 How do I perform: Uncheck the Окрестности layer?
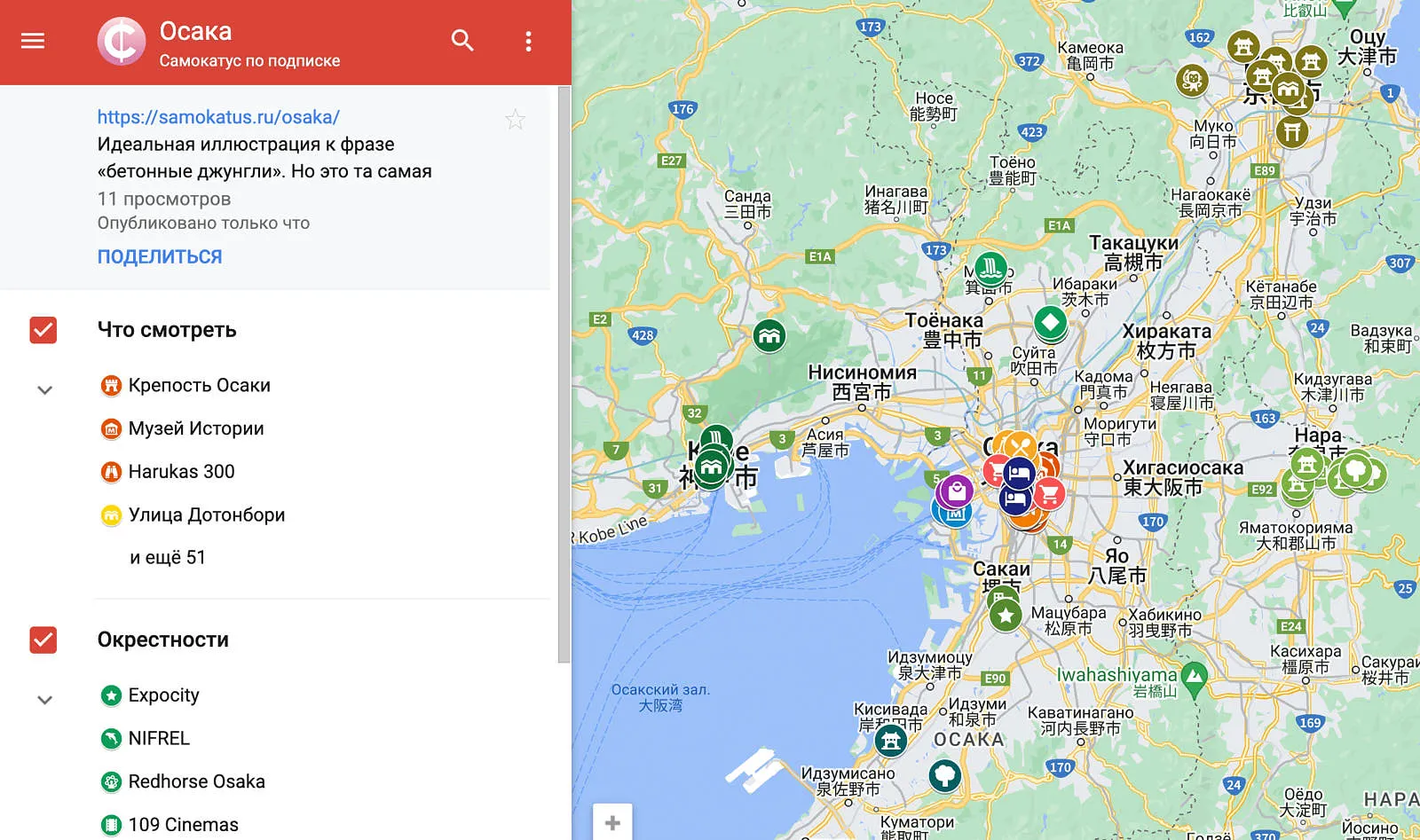pyautogui.click(x=43, y=640)
